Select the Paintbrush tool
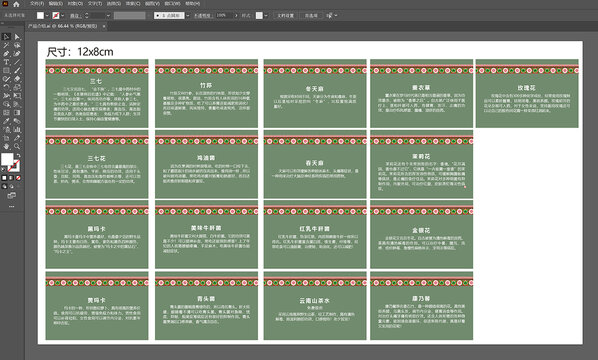 [17, 70]
